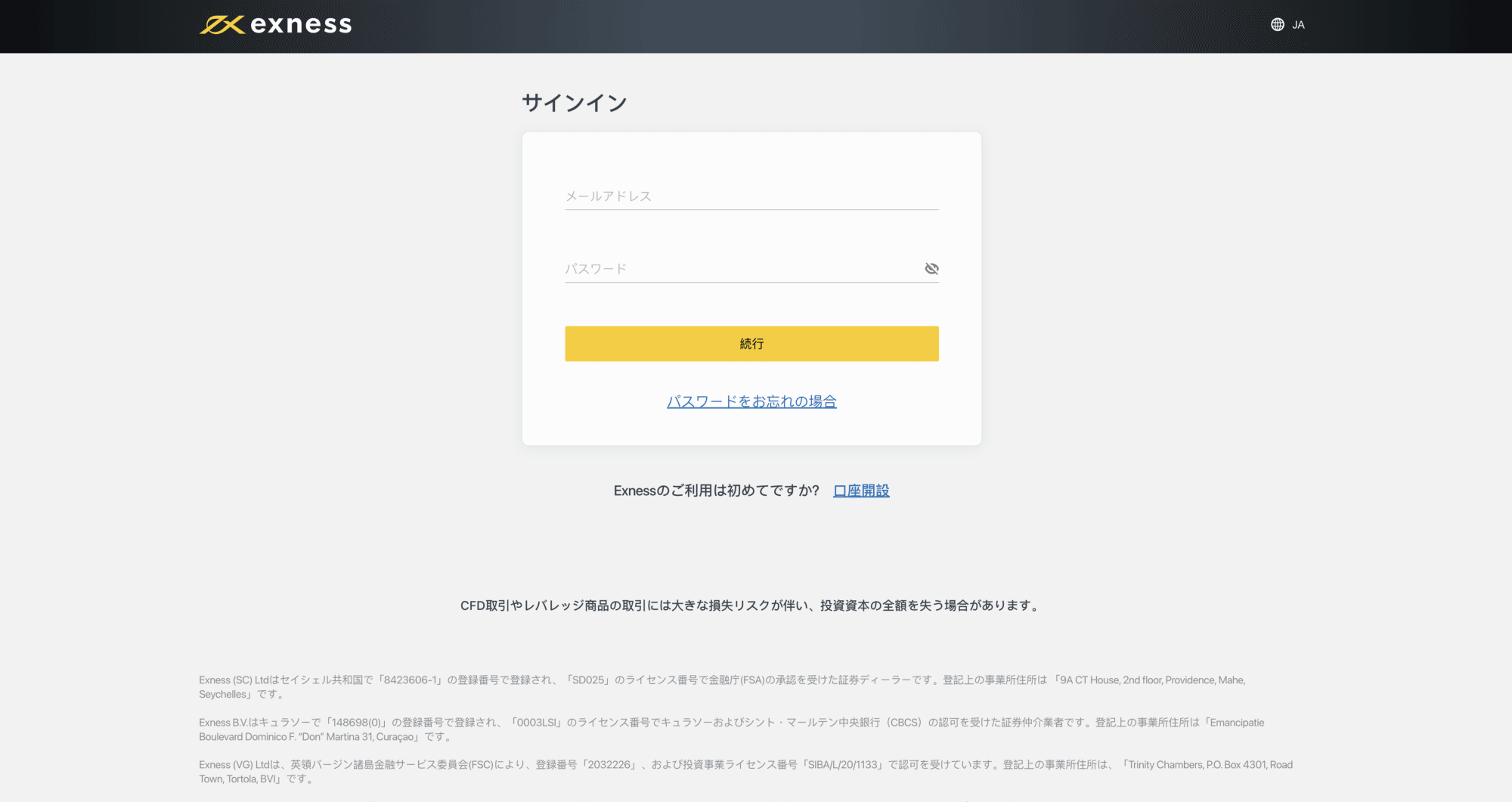Open the JA language selector globe
Image resolution: width=1512 pixels, height=802 pixels.
(1287, 25)
